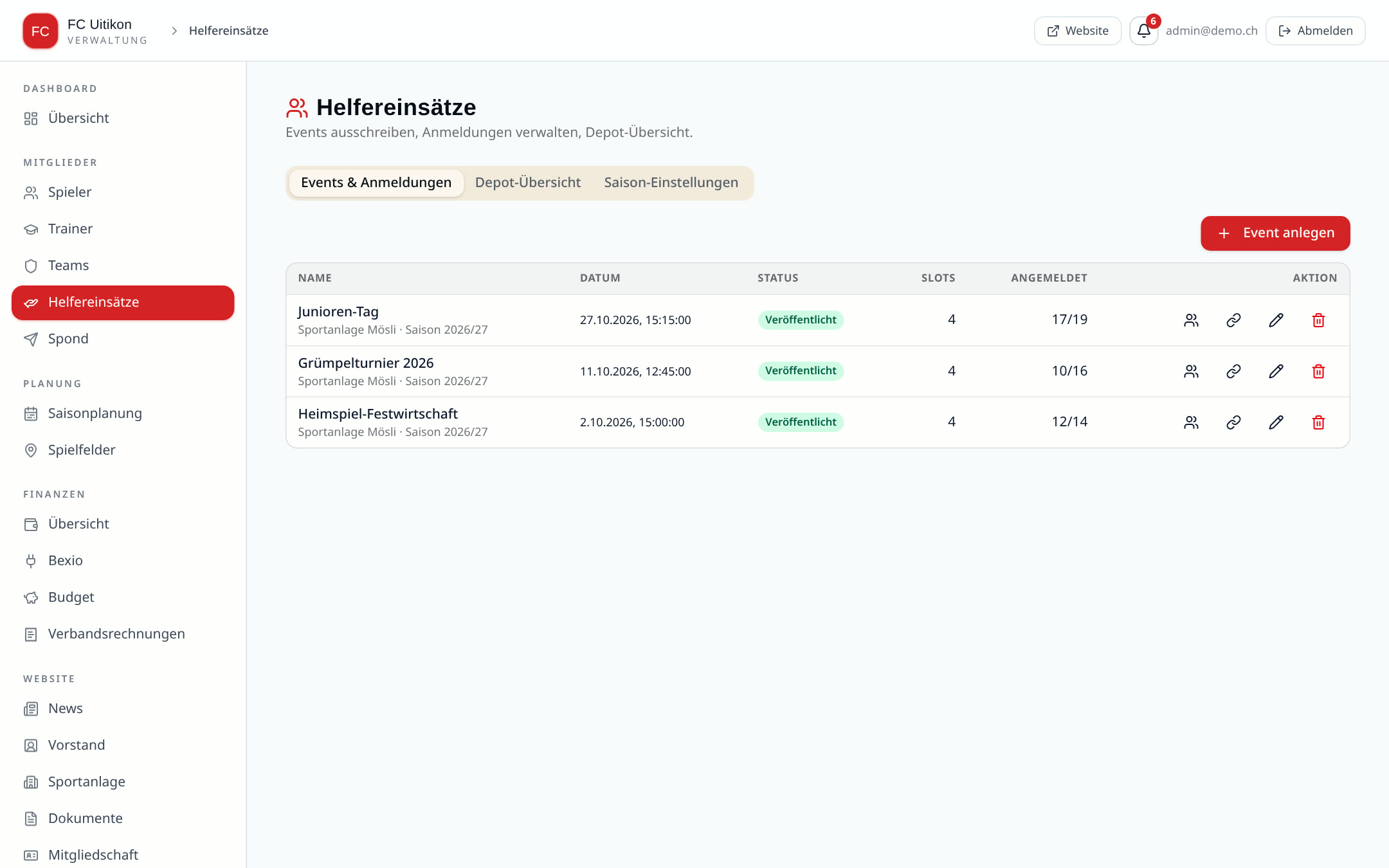Open Finanzen Übersicht in sidebar
The image size is (1389, 868).
[x=123, y=524]
